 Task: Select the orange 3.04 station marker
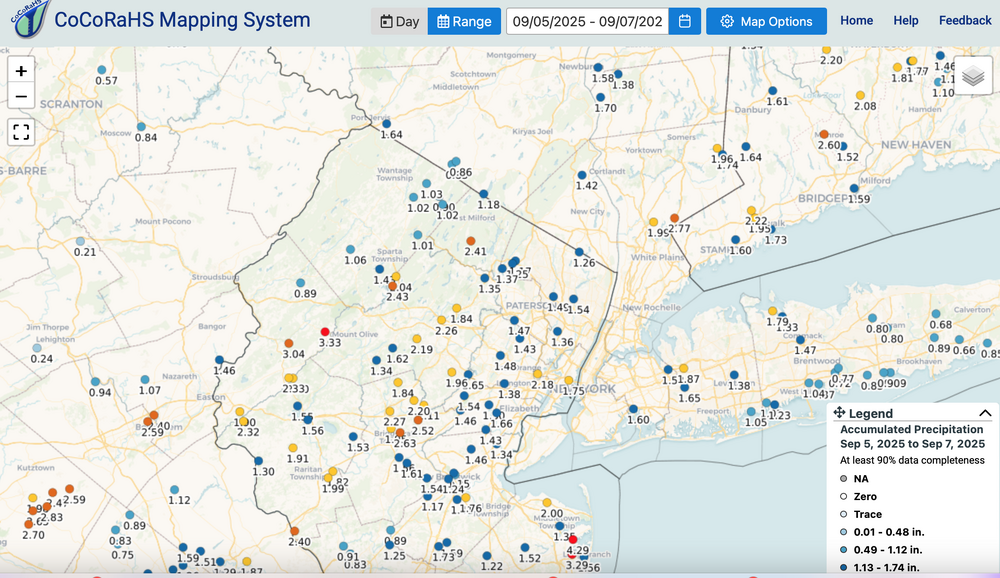click(289, 343)
